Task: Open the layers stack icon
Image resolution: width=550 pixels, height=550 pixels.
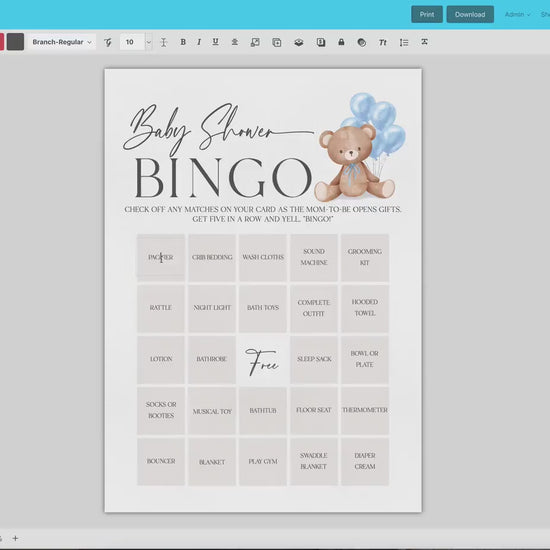Action: point(299,42)
